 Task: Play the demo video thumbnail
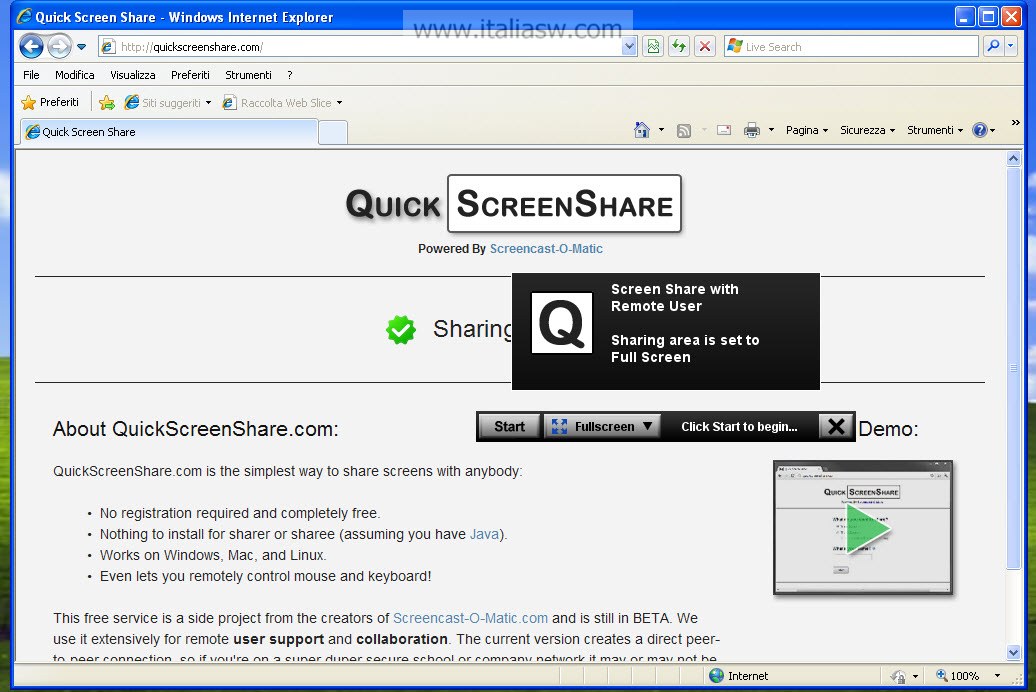863,528
